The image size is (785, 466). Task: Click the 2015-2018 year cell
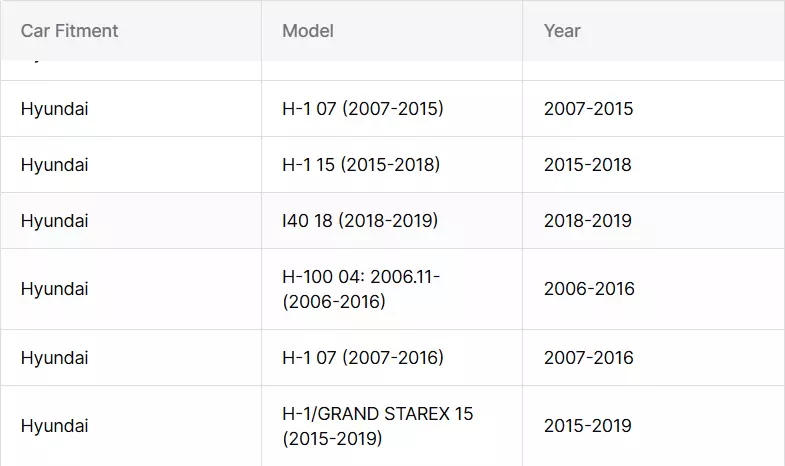(654, 165)
